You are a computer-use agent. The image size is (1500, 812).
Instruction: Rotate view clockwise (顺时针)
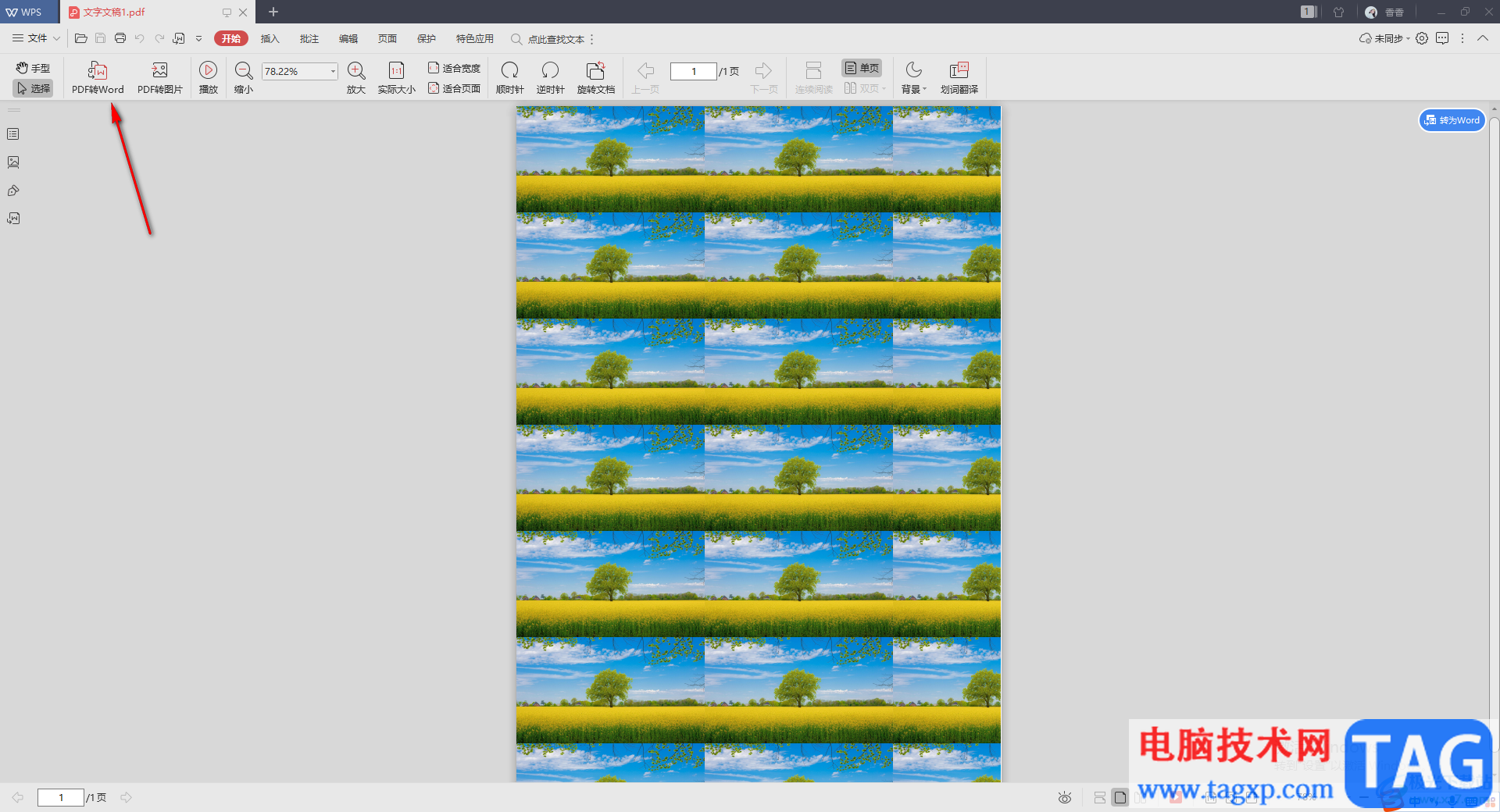point(510,78)
